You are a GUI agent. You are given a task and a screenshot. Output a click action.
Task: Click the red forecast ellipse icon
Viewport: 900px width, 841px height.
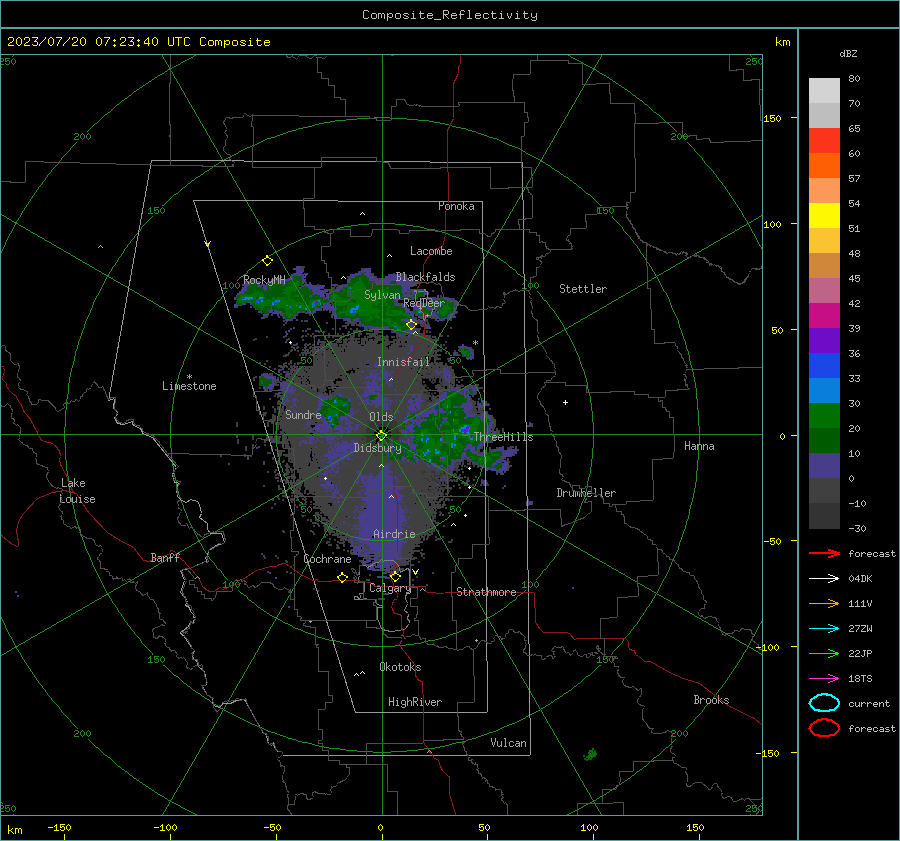tap(824, 728)
